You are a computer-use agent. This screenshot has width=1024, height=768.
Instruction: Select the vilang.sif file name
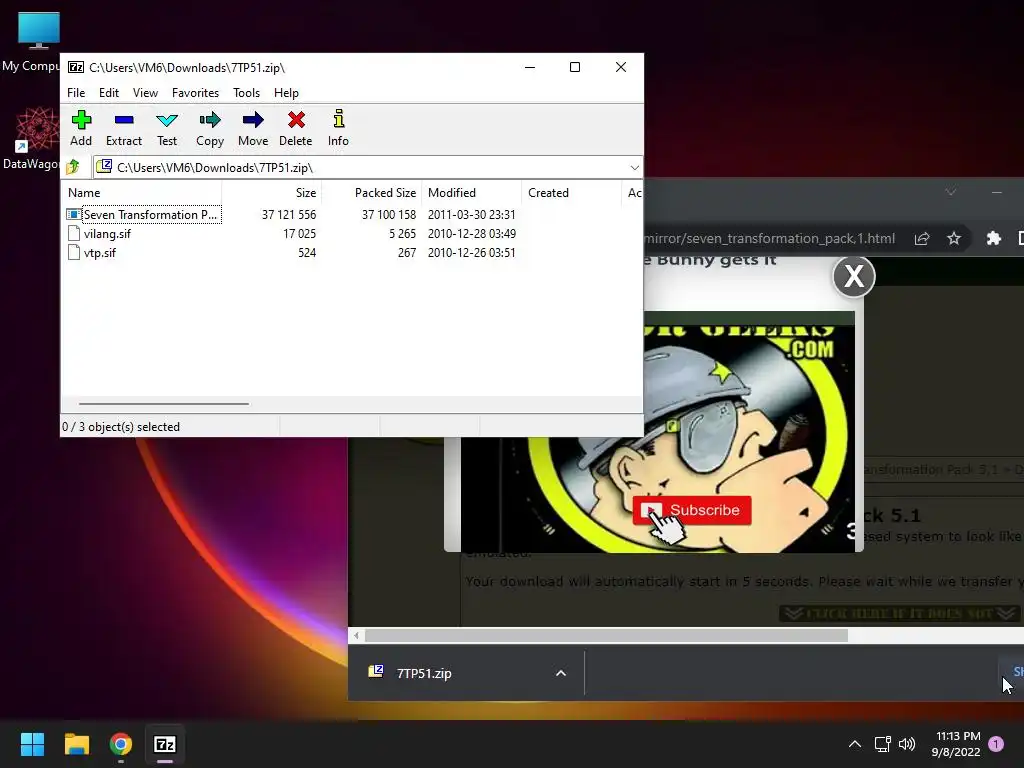pyautogui.click(x=107, y=233)
